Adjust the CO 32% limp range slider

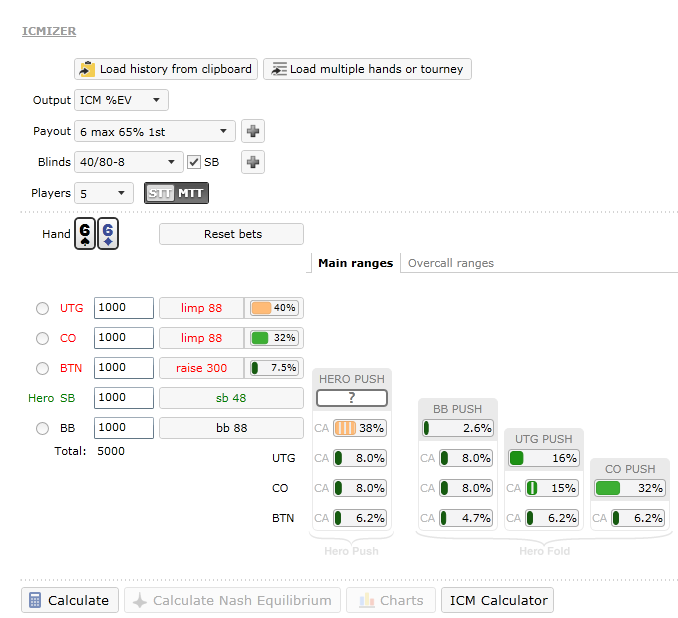[274, 338]
